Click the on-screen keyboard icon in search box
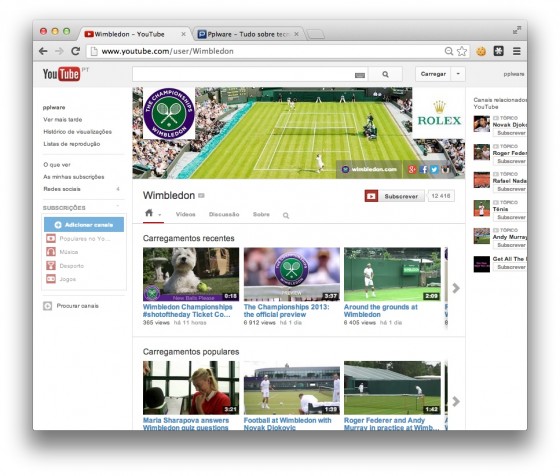 point(360,75)
